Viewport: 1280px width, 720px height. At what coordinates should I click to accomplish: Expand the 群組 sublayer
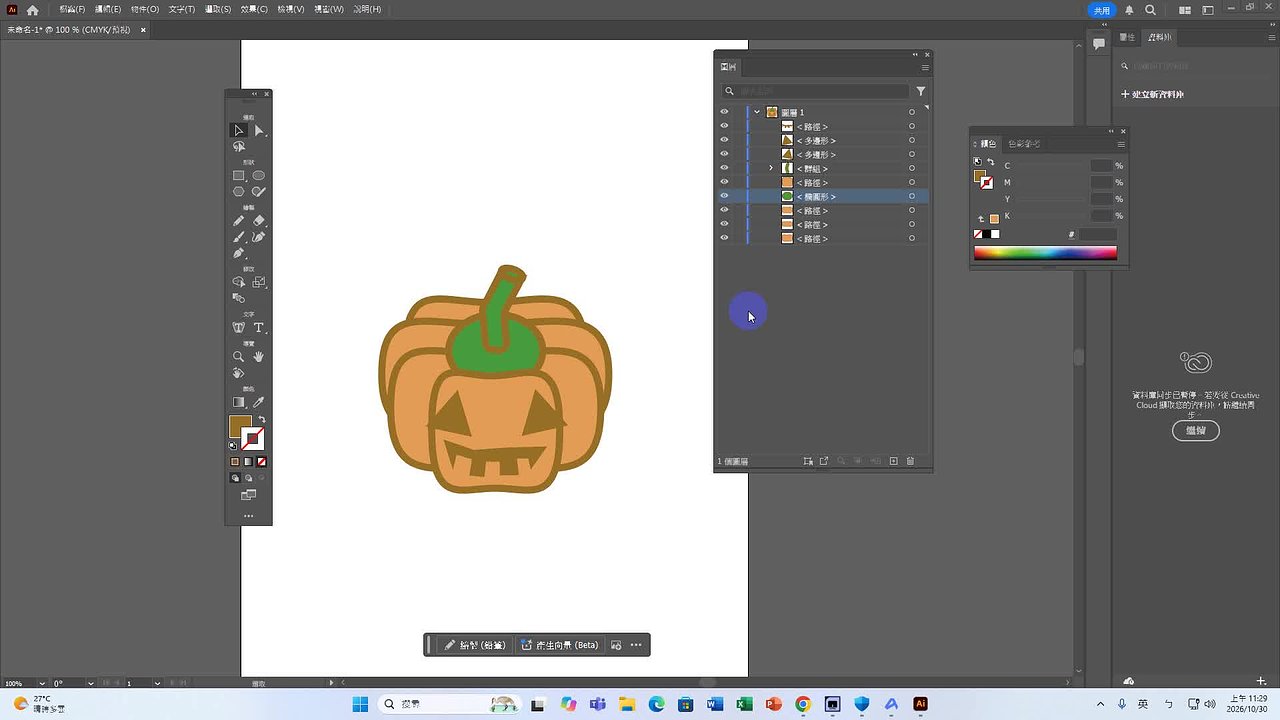771,168
